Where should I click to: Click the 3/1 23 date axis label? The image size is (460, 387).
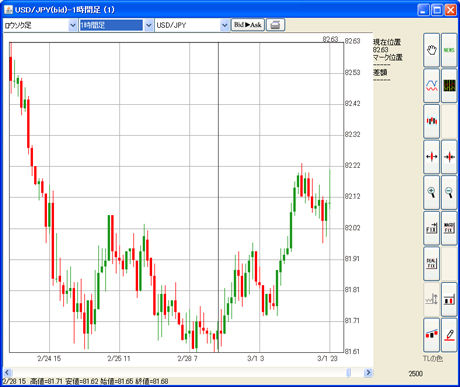coord(327,359)
